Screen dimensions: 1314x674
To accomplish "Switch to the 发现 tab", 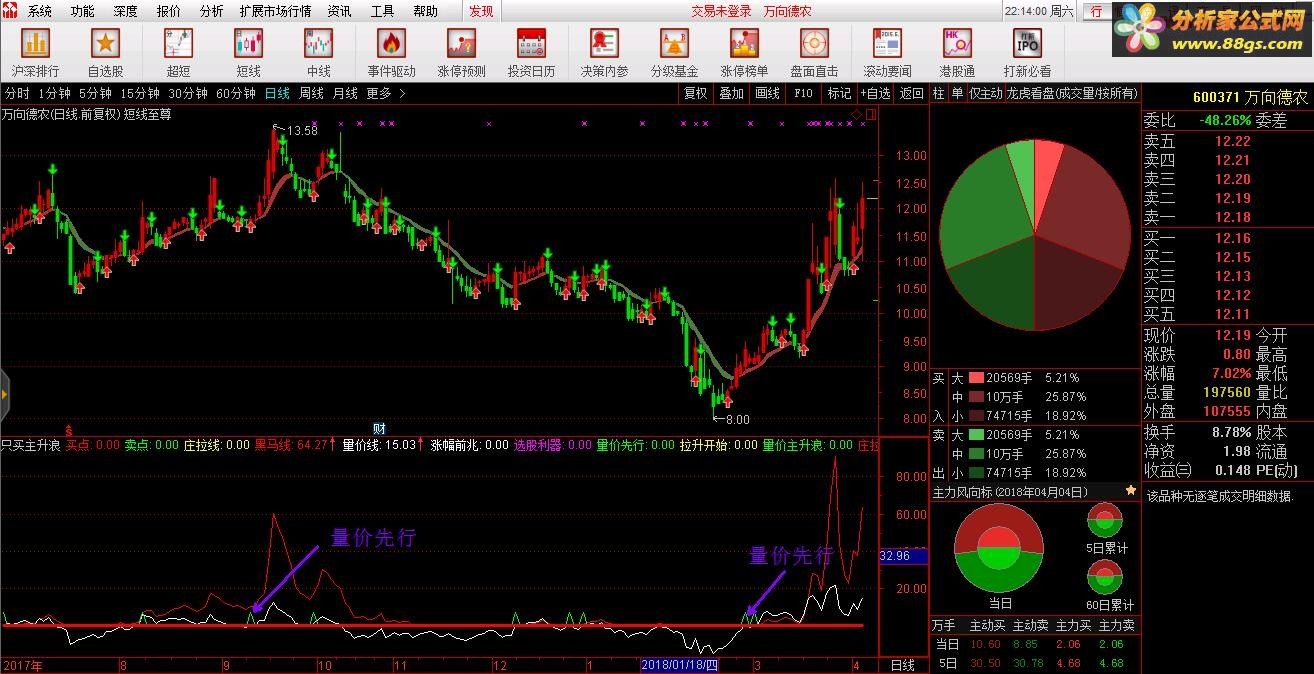I will (481, 11).
